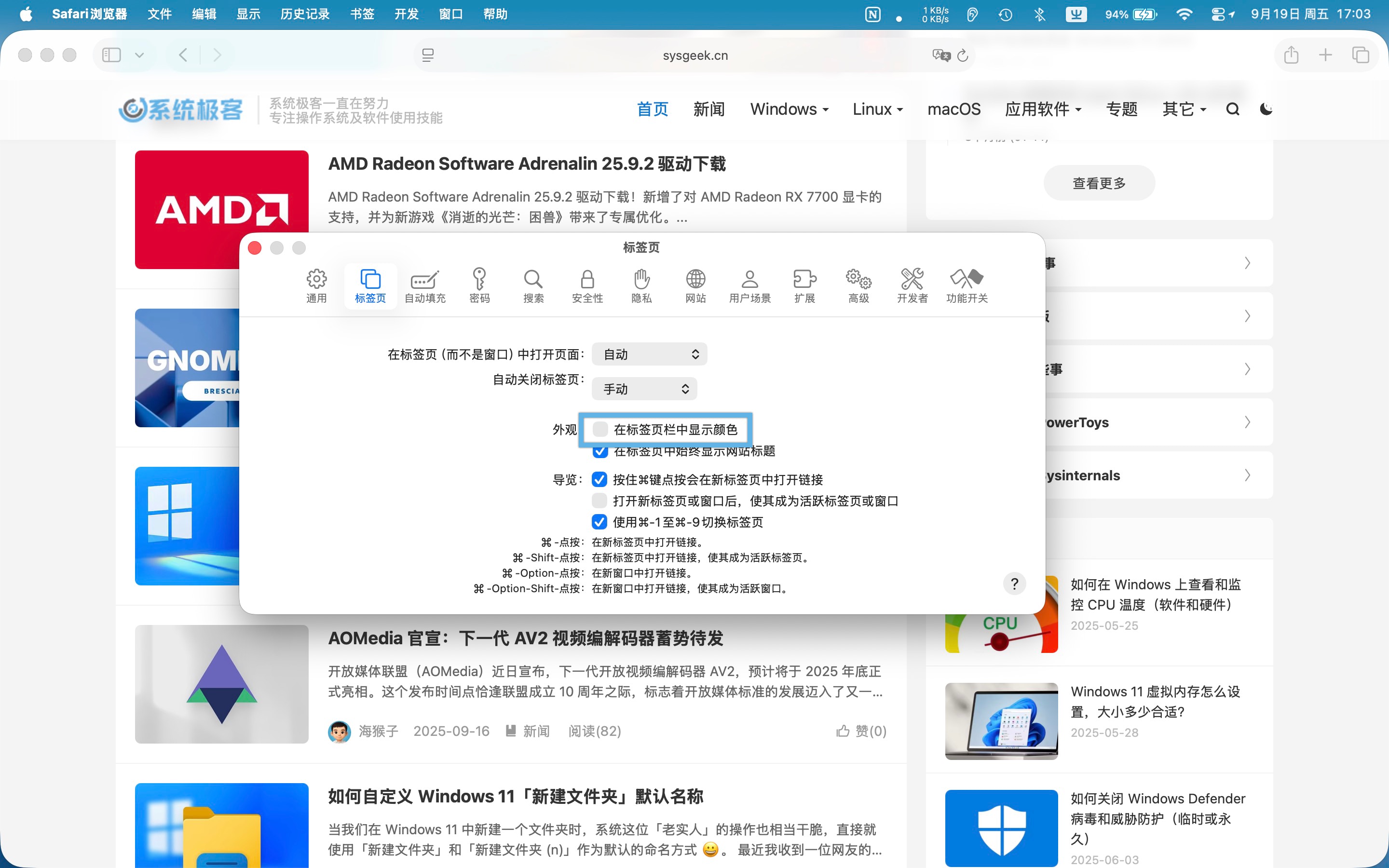Open the 高级 (Advanced) settings pane
The height and width of the screenshot is (868, 1389).
point(858,286)
